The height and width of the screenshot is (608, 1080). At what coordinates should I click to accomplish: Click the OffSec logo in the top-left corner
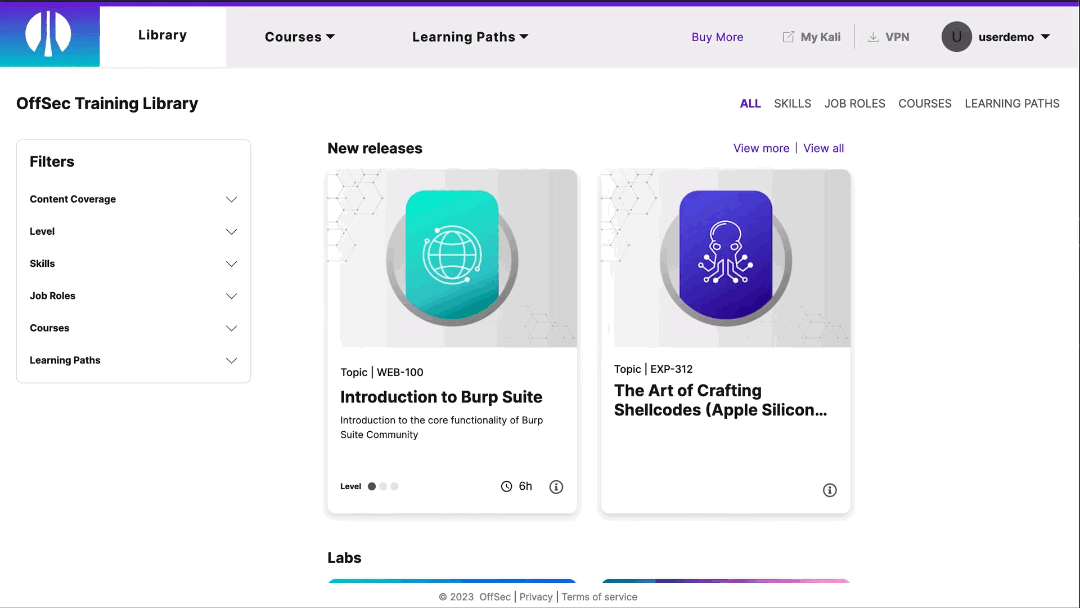click(49, 34)
